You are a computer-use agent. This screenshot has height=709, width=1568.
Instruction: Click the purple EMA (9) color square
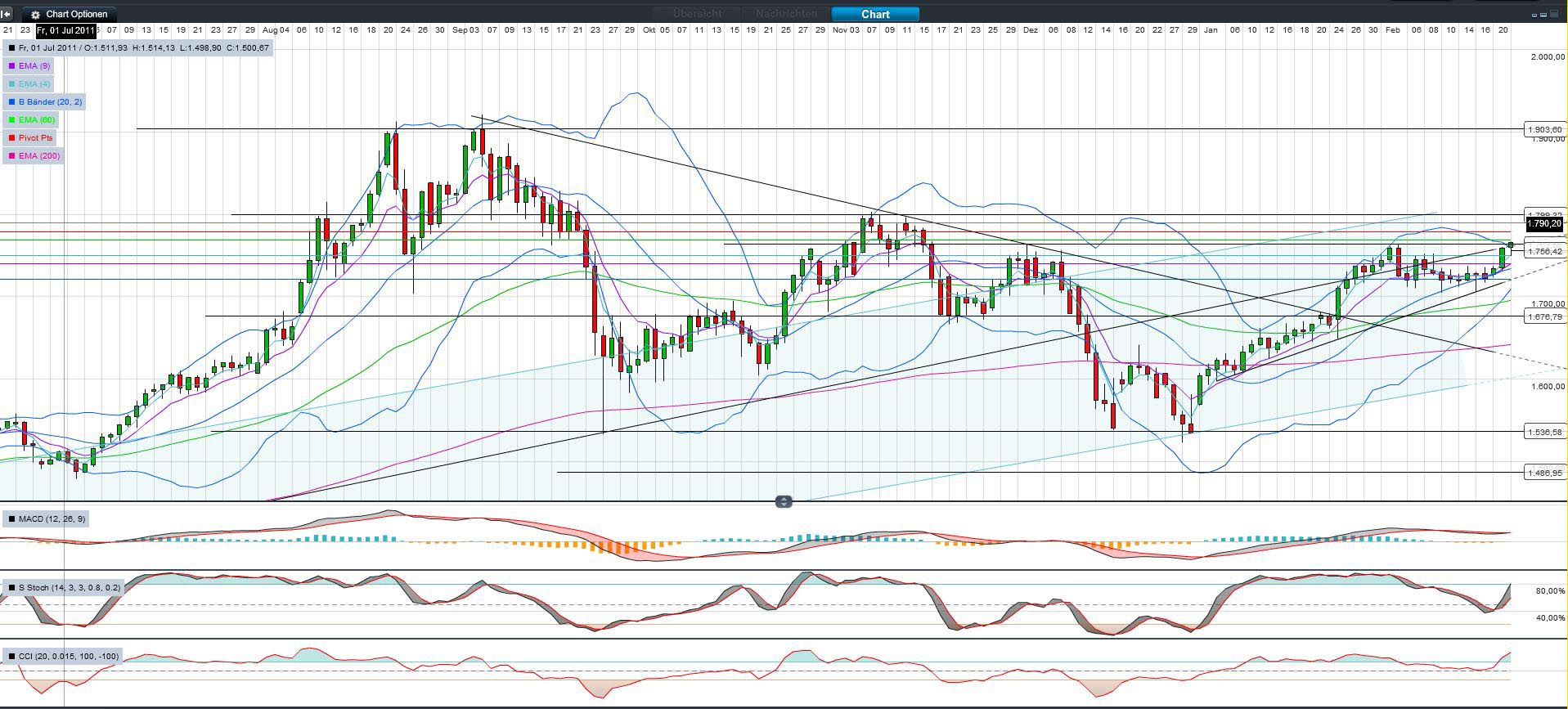[x=12, y=66]
